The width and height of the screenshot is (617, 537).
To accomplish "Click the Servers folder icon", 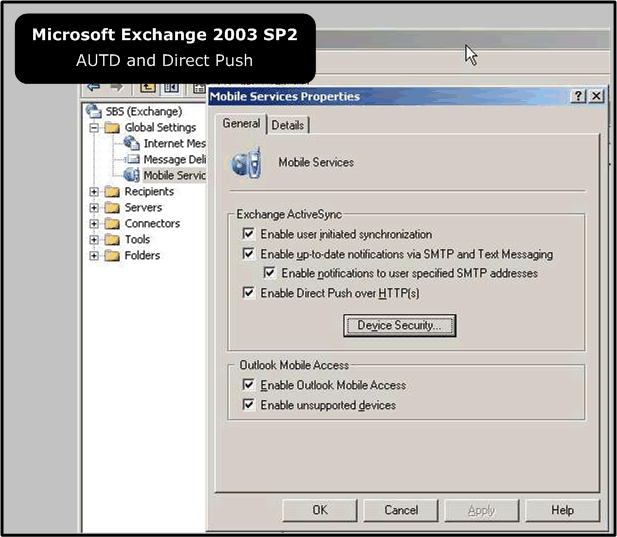I will [113, 207].
